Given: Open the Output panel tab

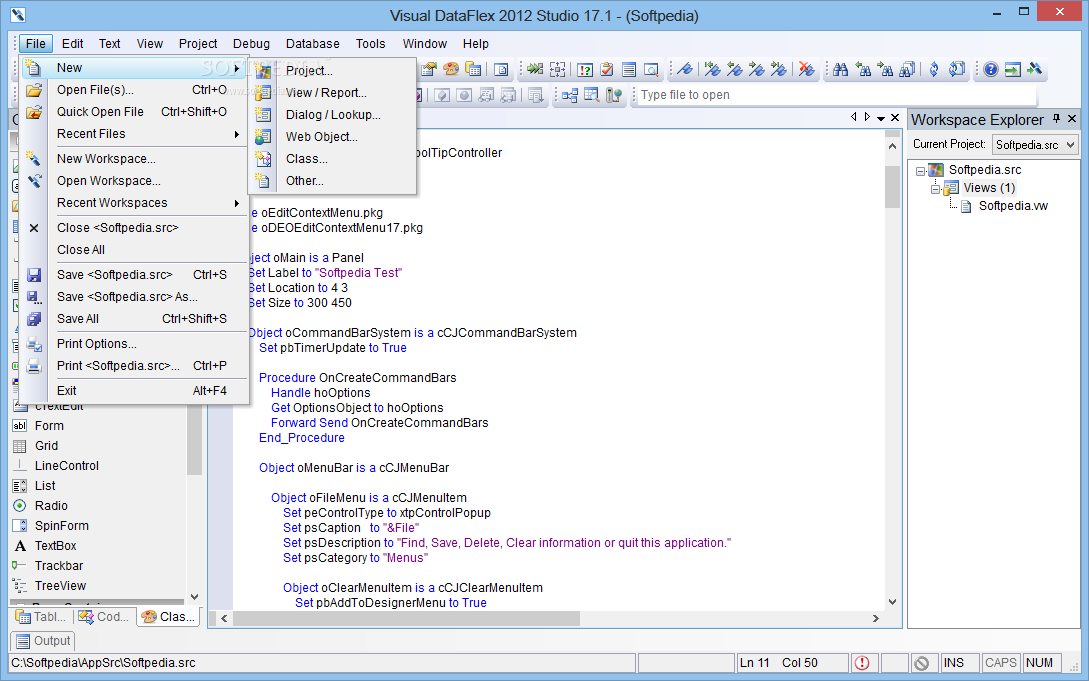Looking at the screenshot, I should click(x=43, y=641).
